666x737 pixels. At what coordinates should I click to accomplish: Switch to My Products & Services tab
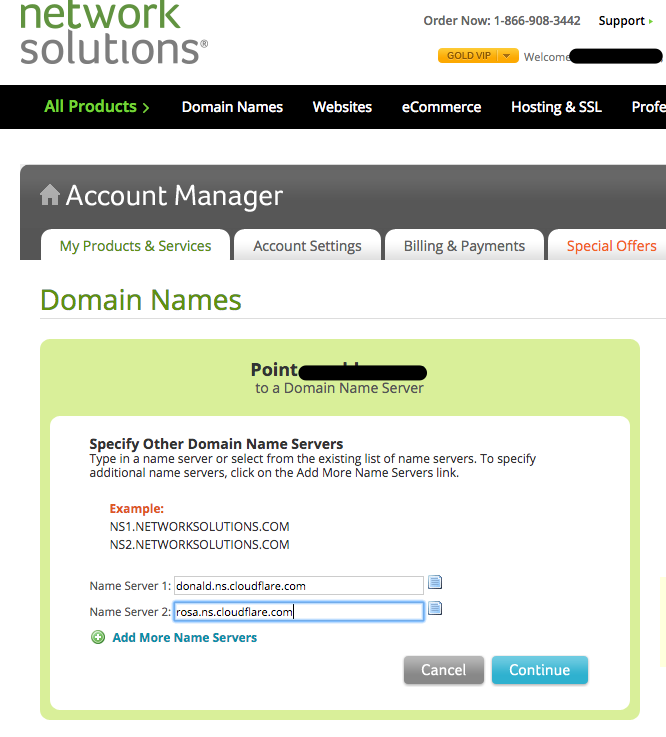coord(135,245)
